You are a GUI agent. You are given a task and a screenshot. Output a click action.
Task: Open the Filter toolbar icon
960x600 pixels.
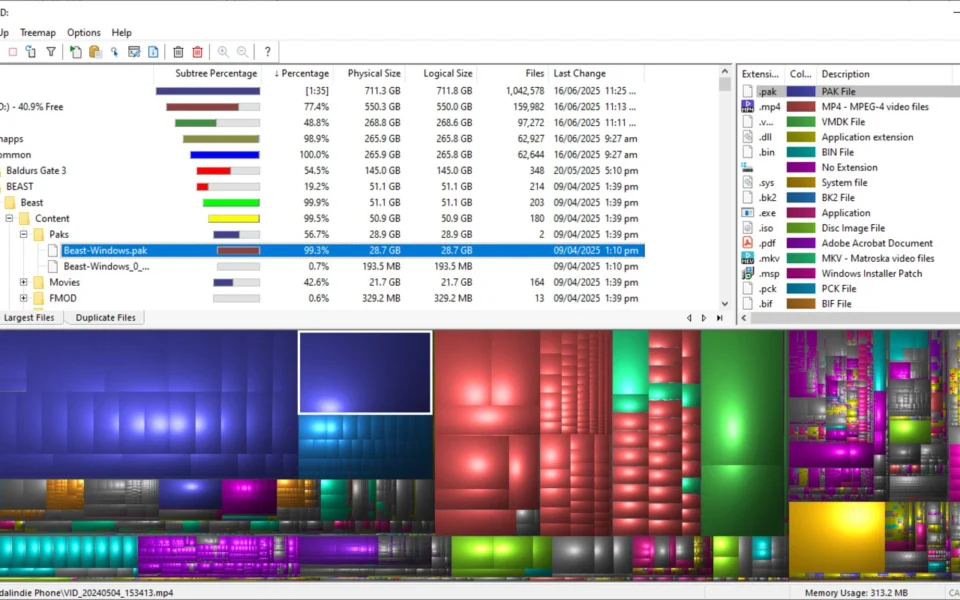tap(51, 52)
